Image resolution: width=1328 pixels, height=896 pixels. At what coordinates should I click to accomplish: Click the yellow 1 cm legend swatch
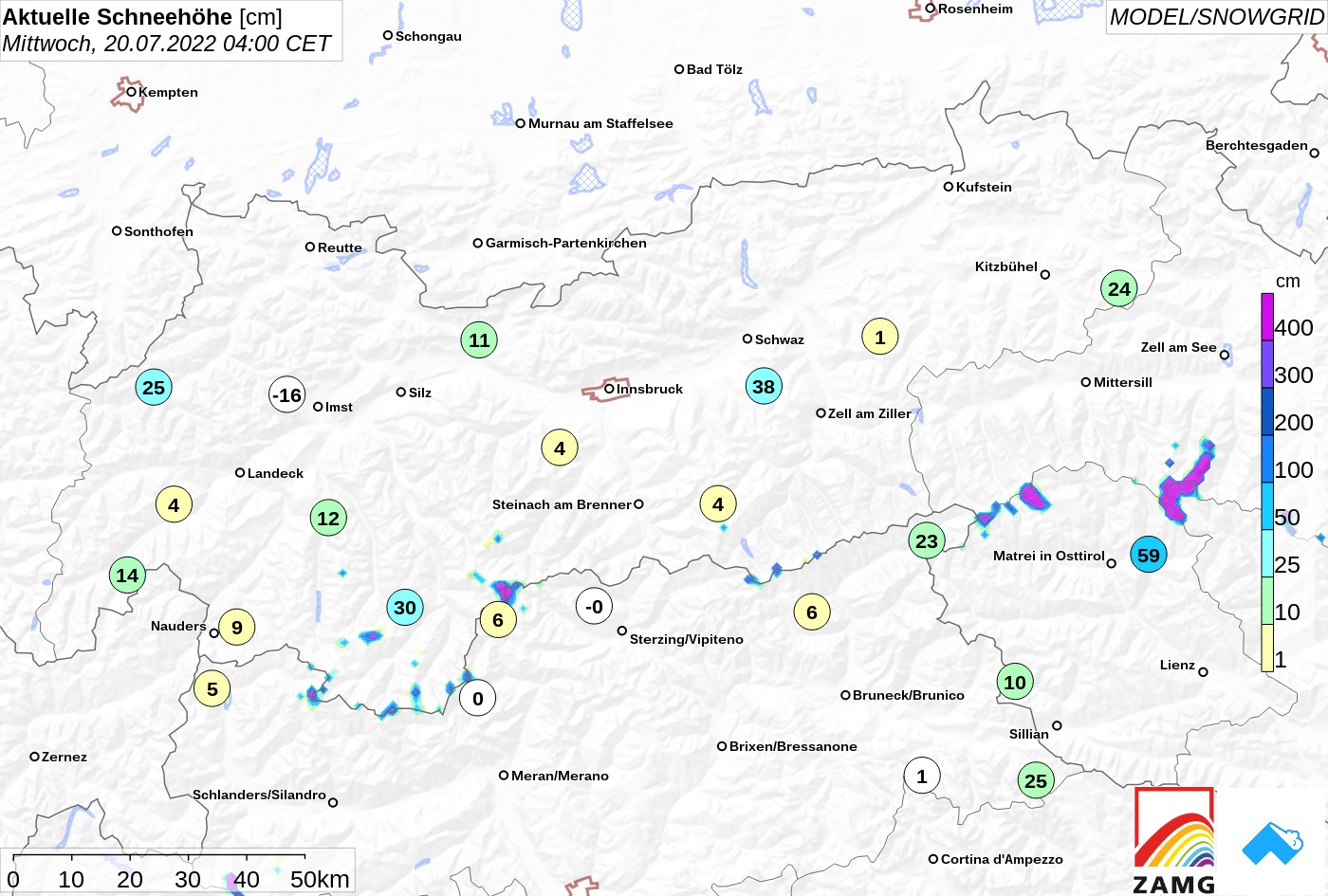[x=1266, y=649]
